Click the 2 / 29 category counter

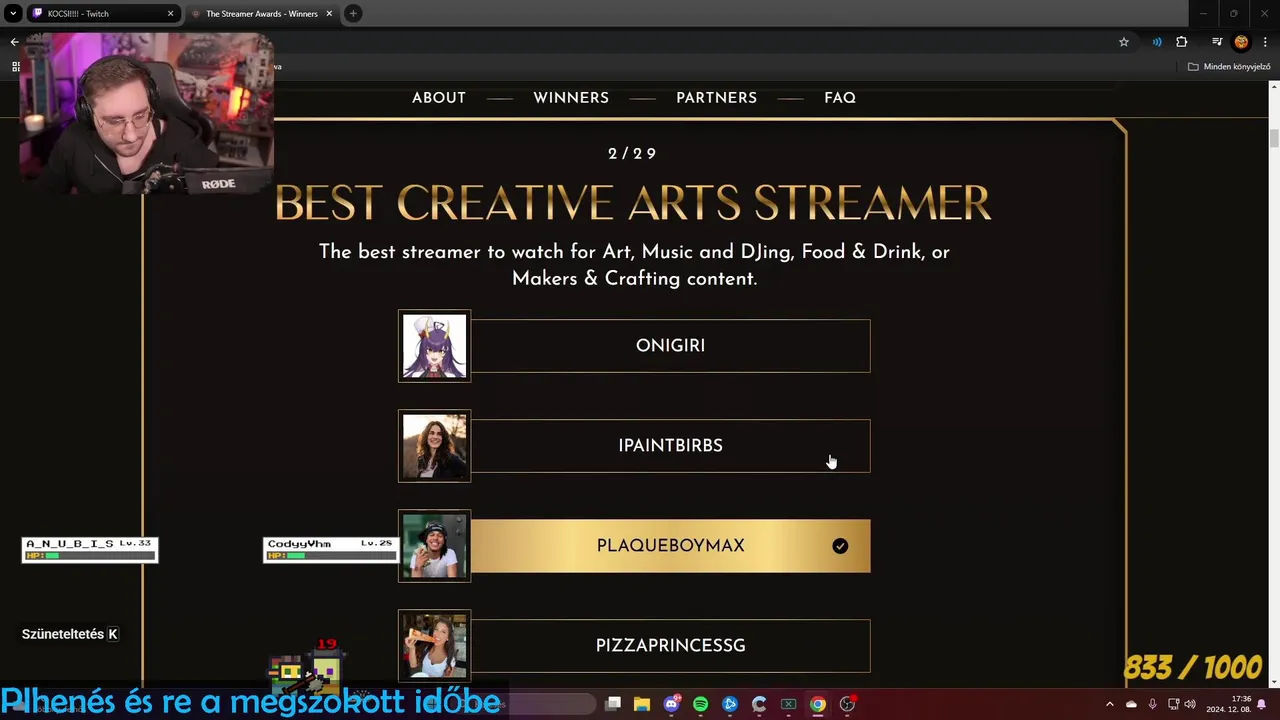point(632,154)
